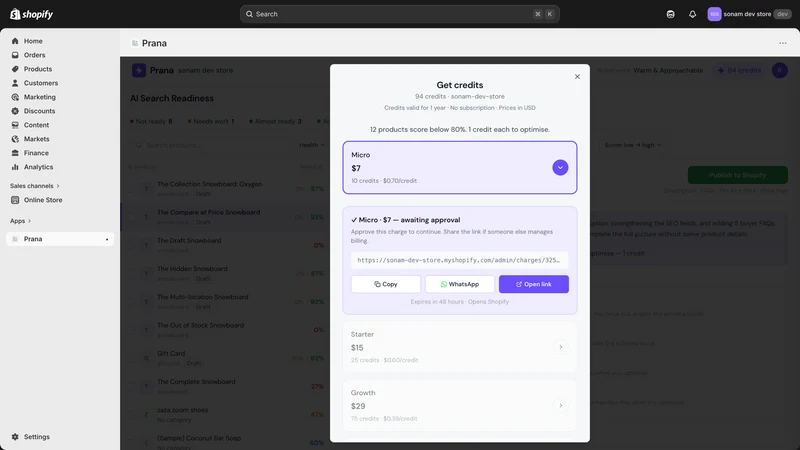Expand Sales channels section
The image size is (800, 450).
[35, 186]
